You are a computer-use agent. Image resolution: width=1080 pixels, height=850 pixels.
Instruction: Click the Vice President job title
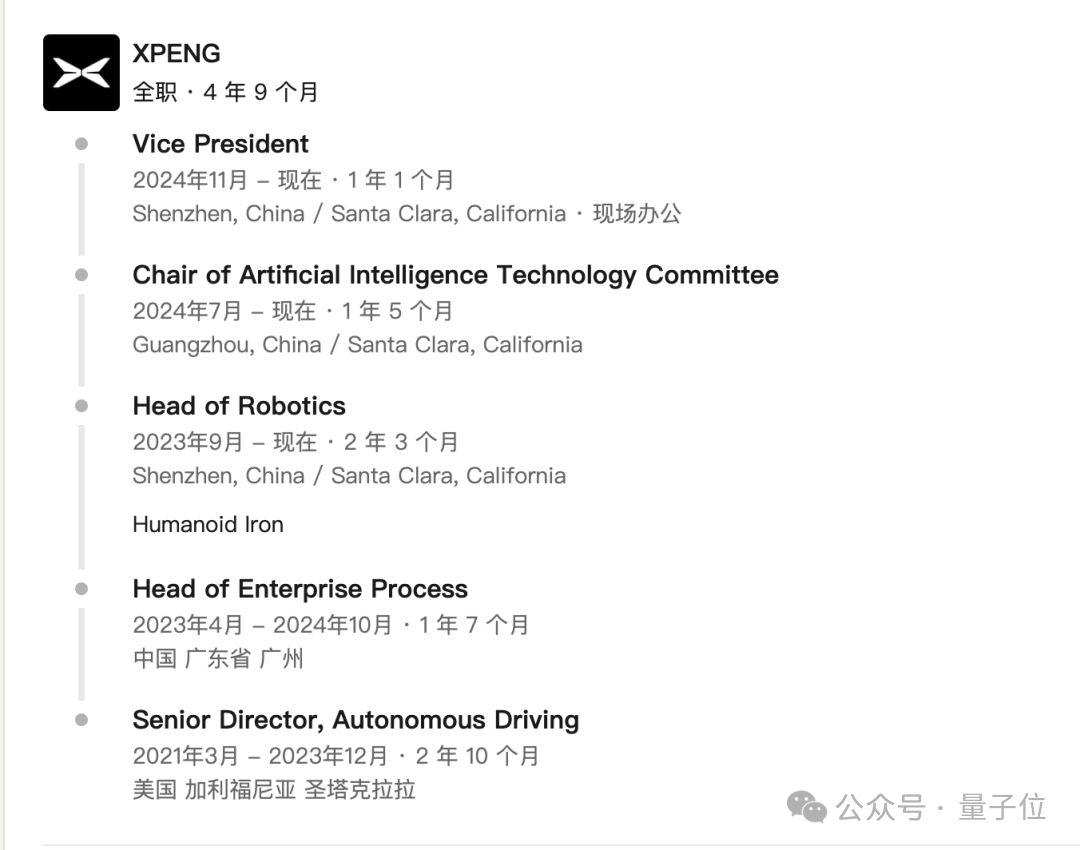coord(220,144)
